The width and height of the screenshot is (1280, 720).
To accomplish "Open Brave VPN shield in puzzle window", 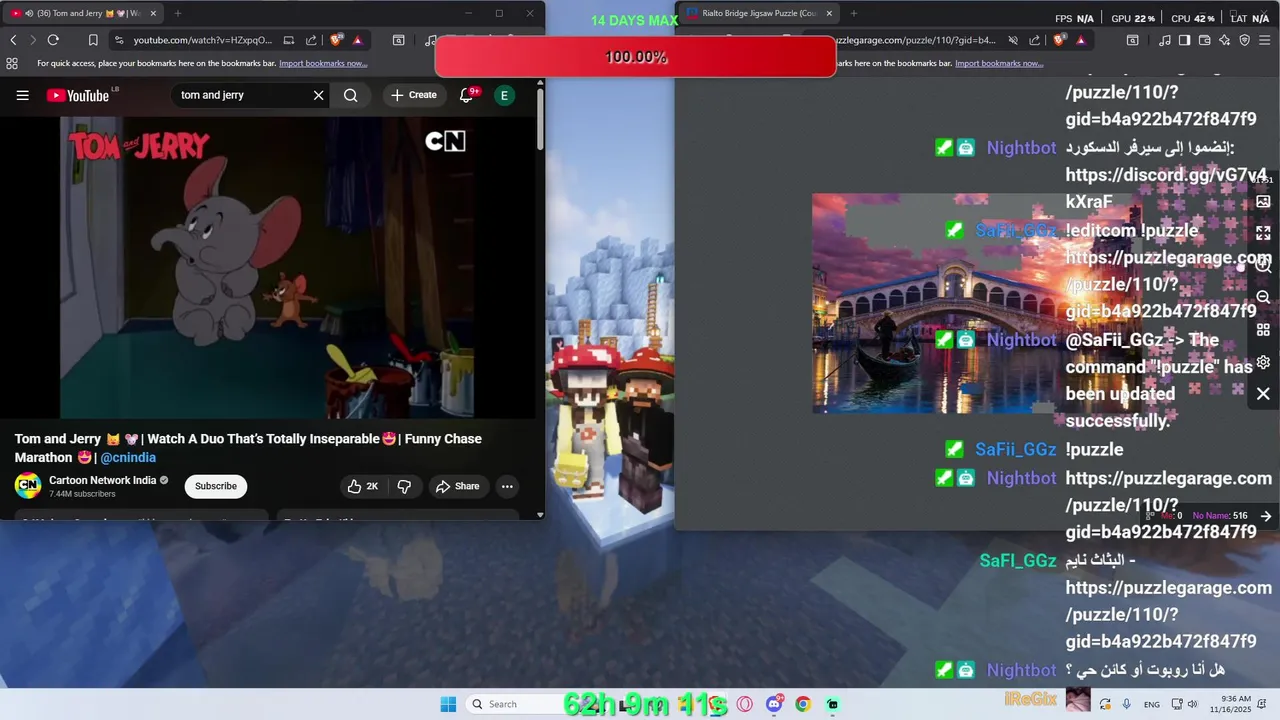I will click(x=1245, y=40).
